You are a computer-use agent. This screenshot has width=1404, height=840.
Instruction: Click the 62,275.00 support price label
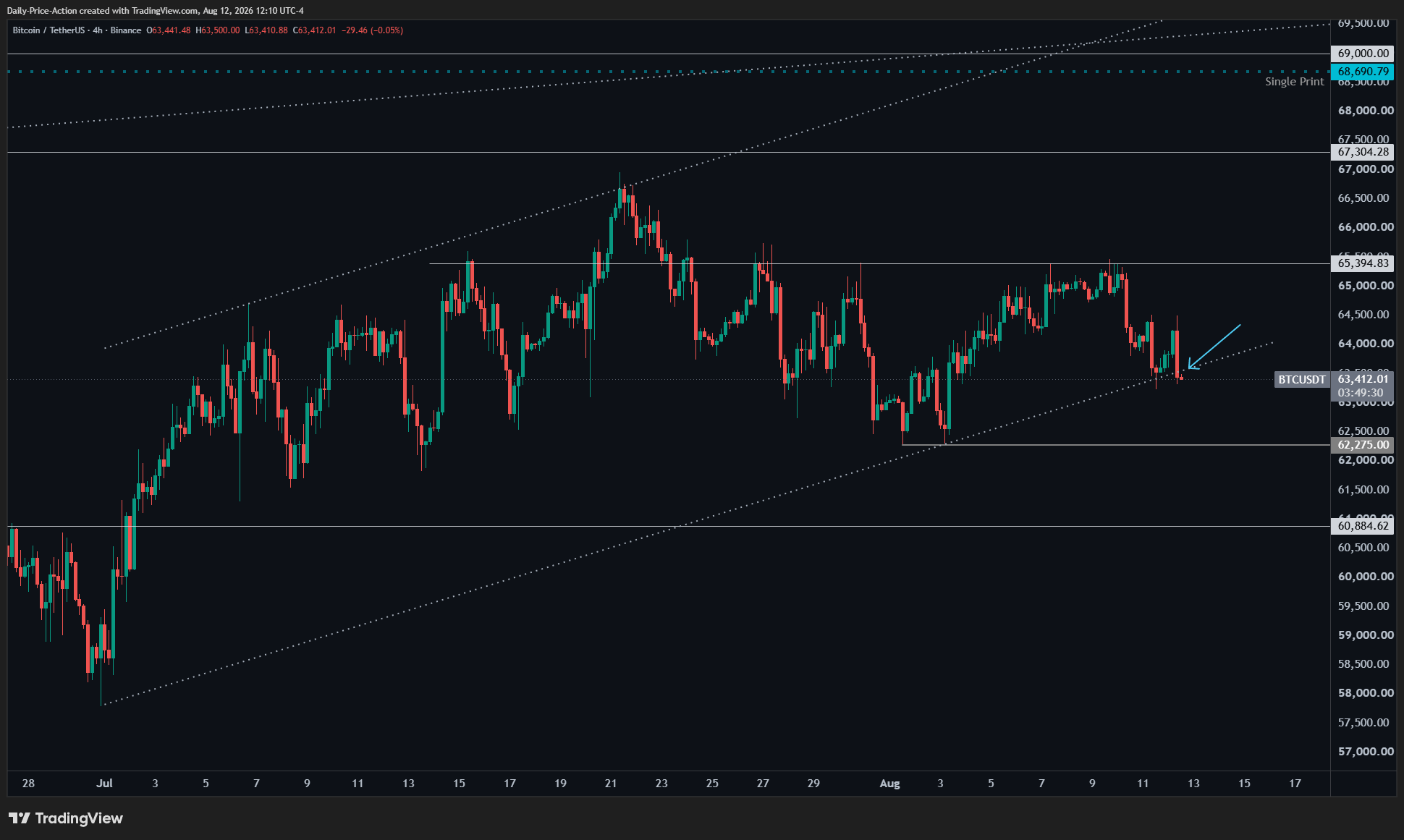click(x=1363, y=445)
